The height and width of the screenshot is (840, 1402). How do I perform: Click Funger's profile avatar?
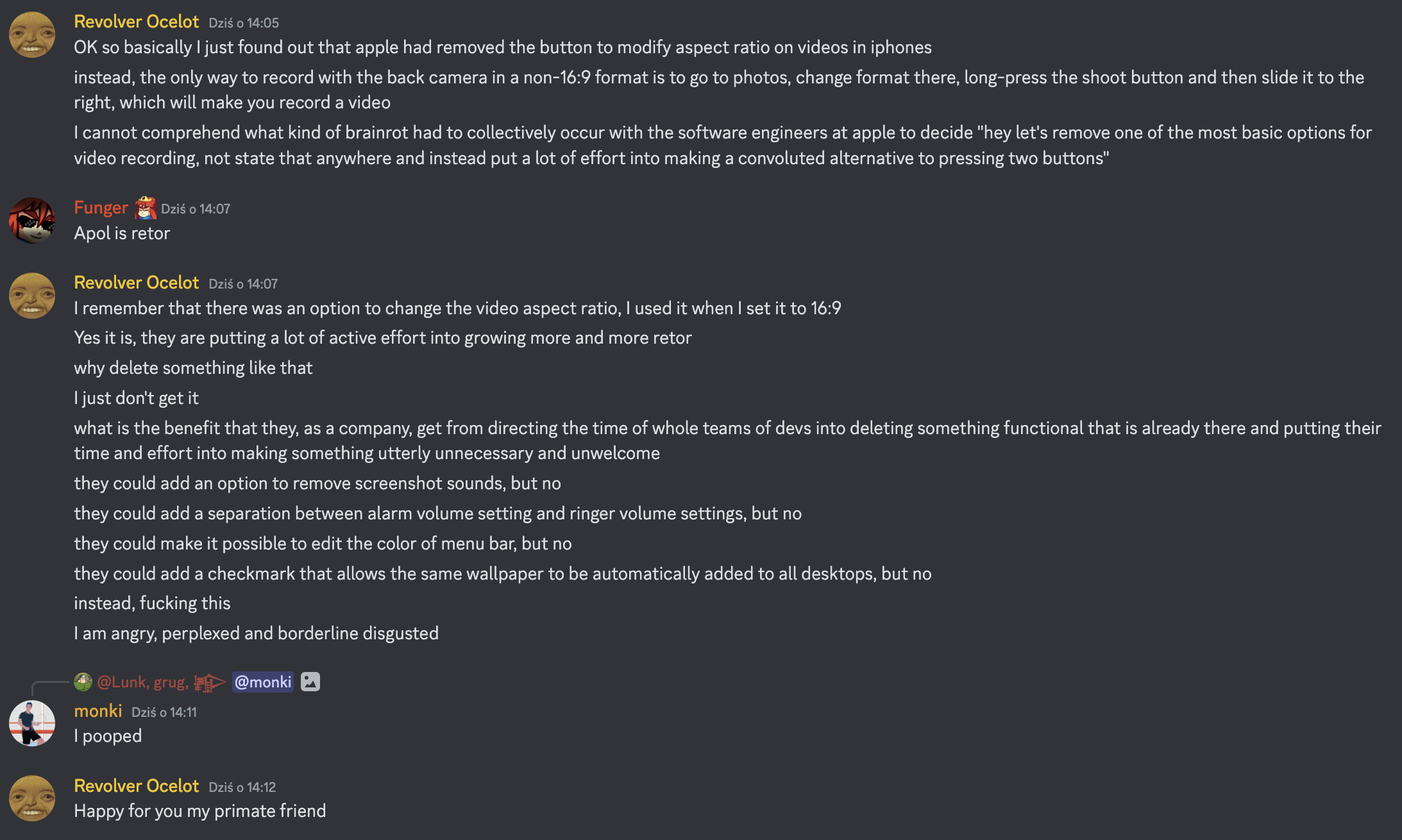coord(32,221)
